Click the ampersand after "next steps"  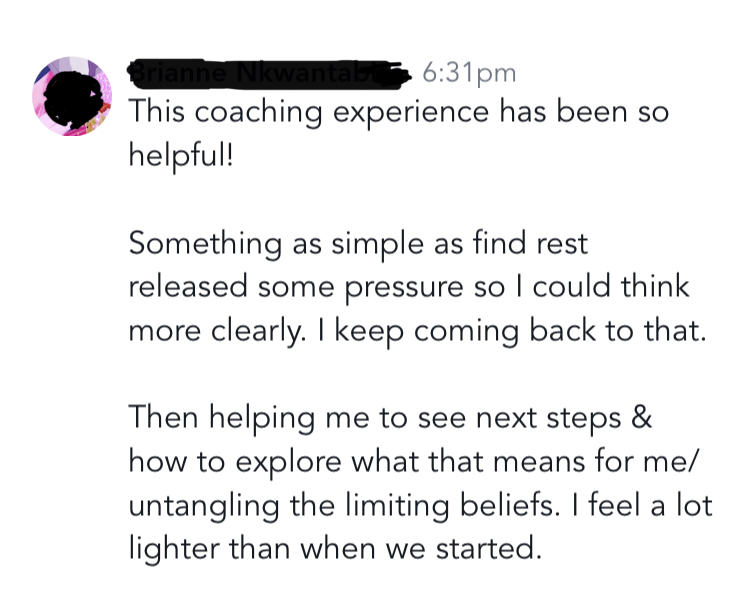(642, 418)
